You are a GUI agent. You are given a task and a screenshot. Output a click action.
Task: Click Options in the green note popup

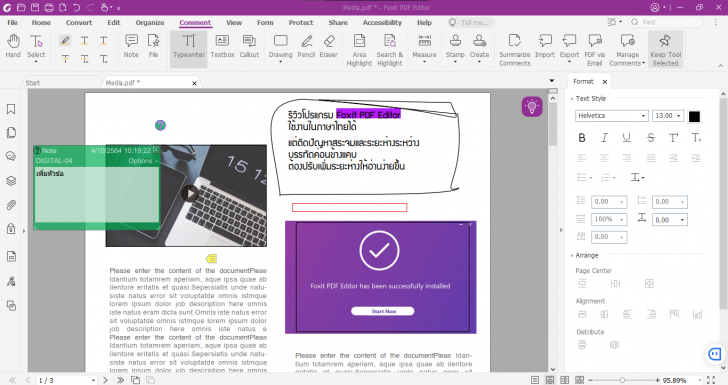143,161
